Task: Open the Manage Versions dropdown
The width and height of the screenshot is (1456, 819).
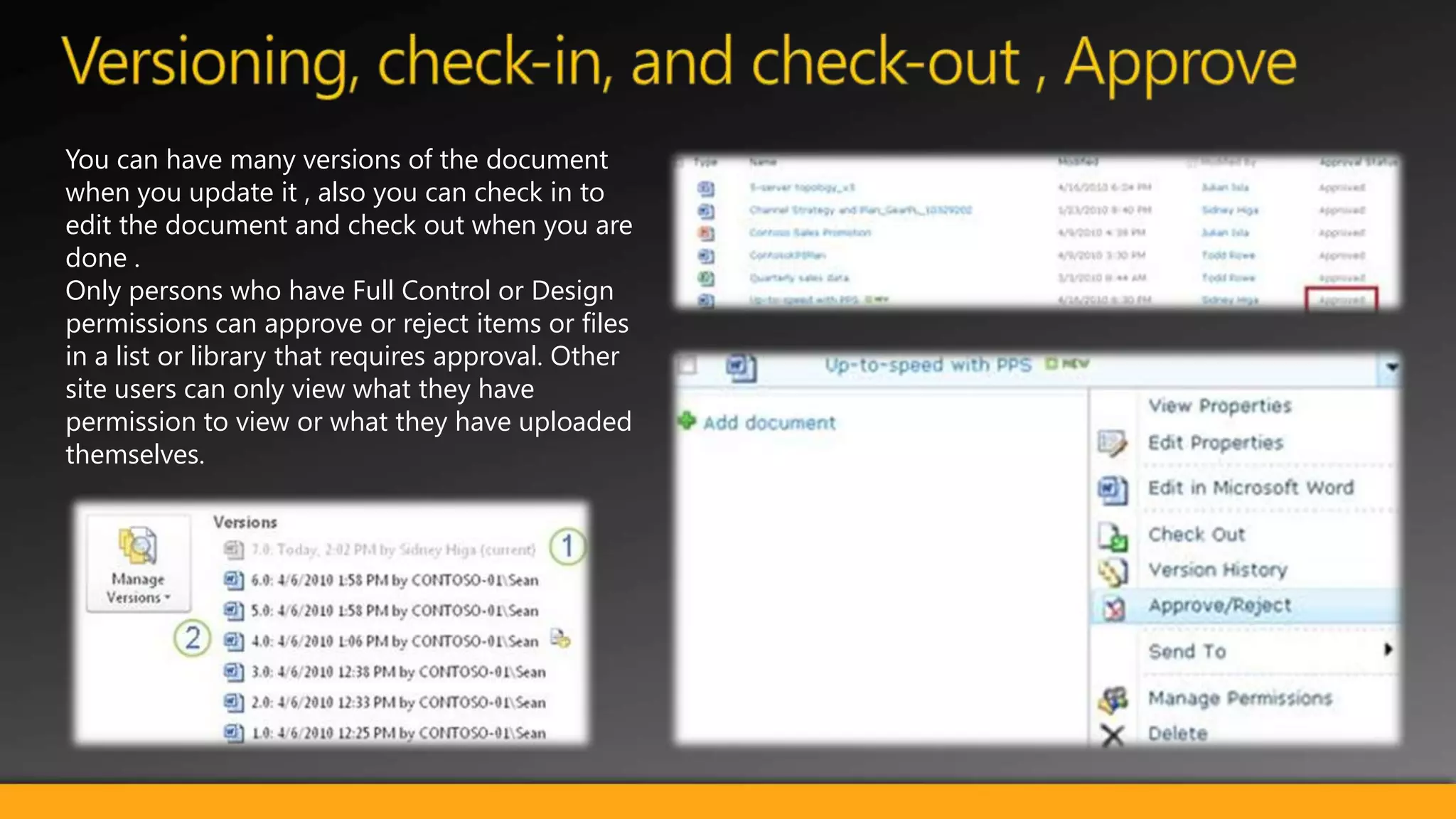Action: click(x=139, y=564)
